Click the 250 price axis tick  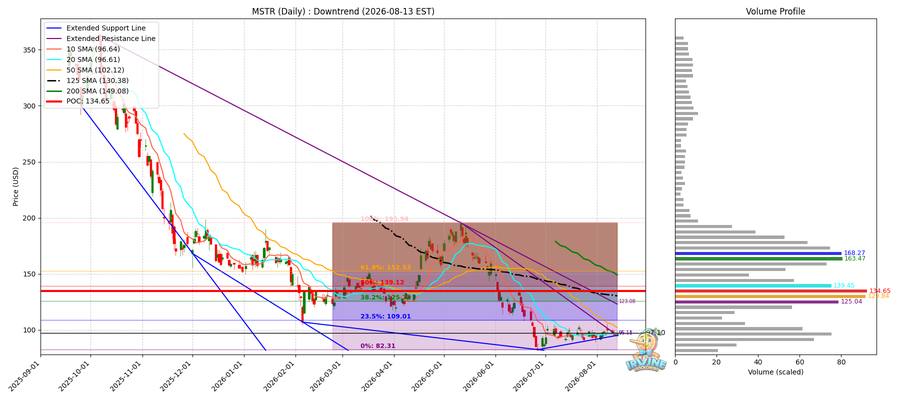pyautogui.click(x=30, y=162)
